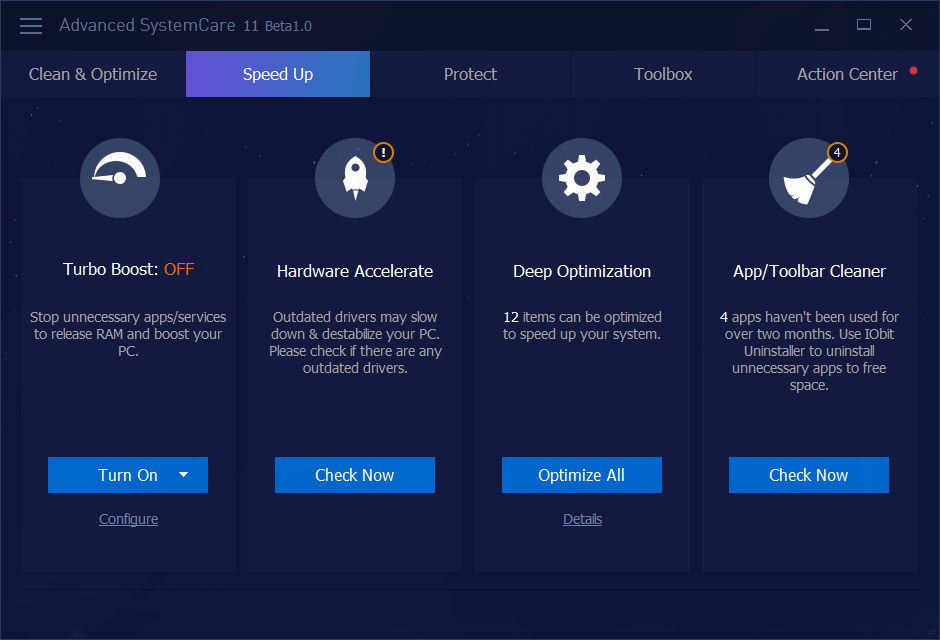The height and width of the screenshot is (640, 940).
Task: Click Check Now under App/Toolbar Cleaner
Action: (x=809, y=475)
